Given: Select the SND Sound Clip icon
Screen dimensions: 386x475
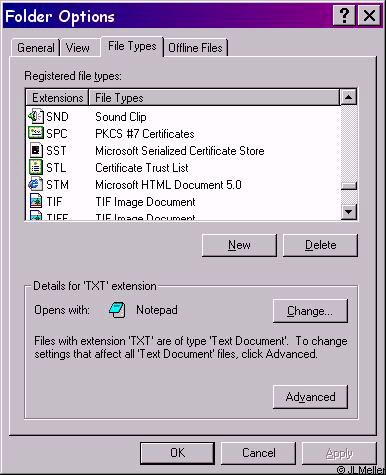Looking at the screenshot, I should 36,116.
